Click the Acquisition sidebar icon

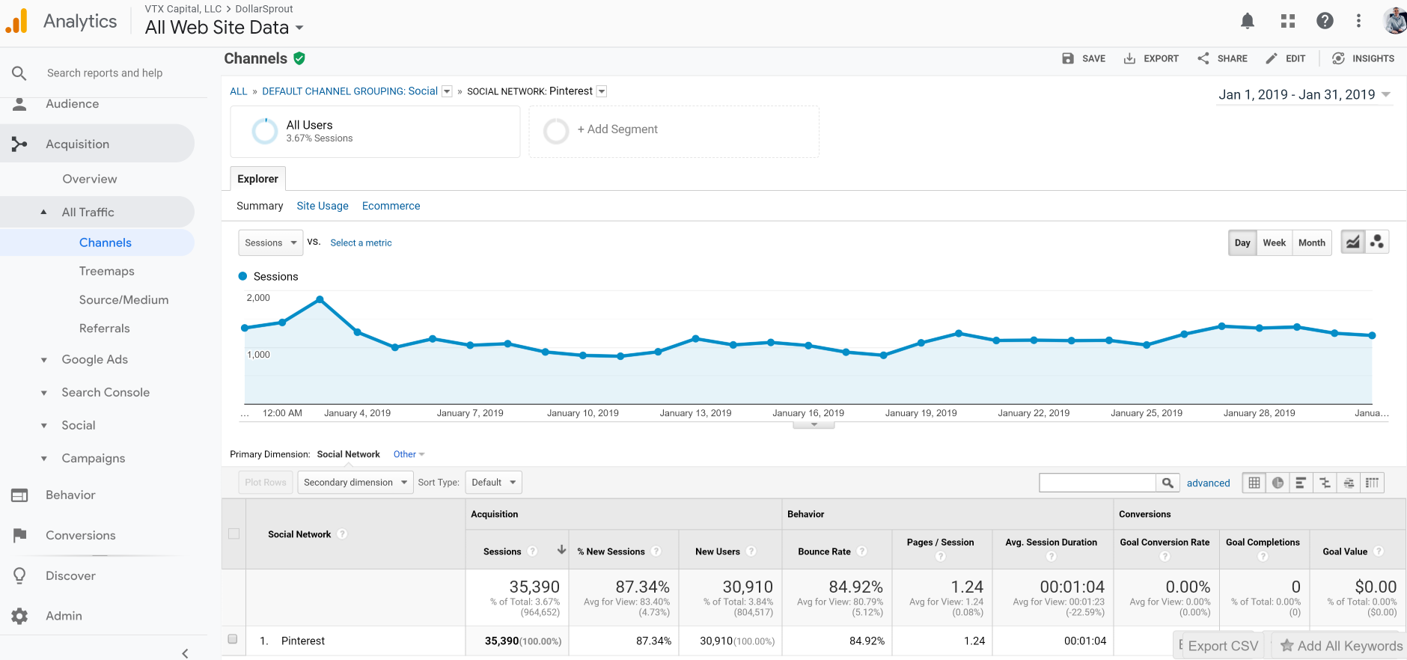[x=19, y=144]
